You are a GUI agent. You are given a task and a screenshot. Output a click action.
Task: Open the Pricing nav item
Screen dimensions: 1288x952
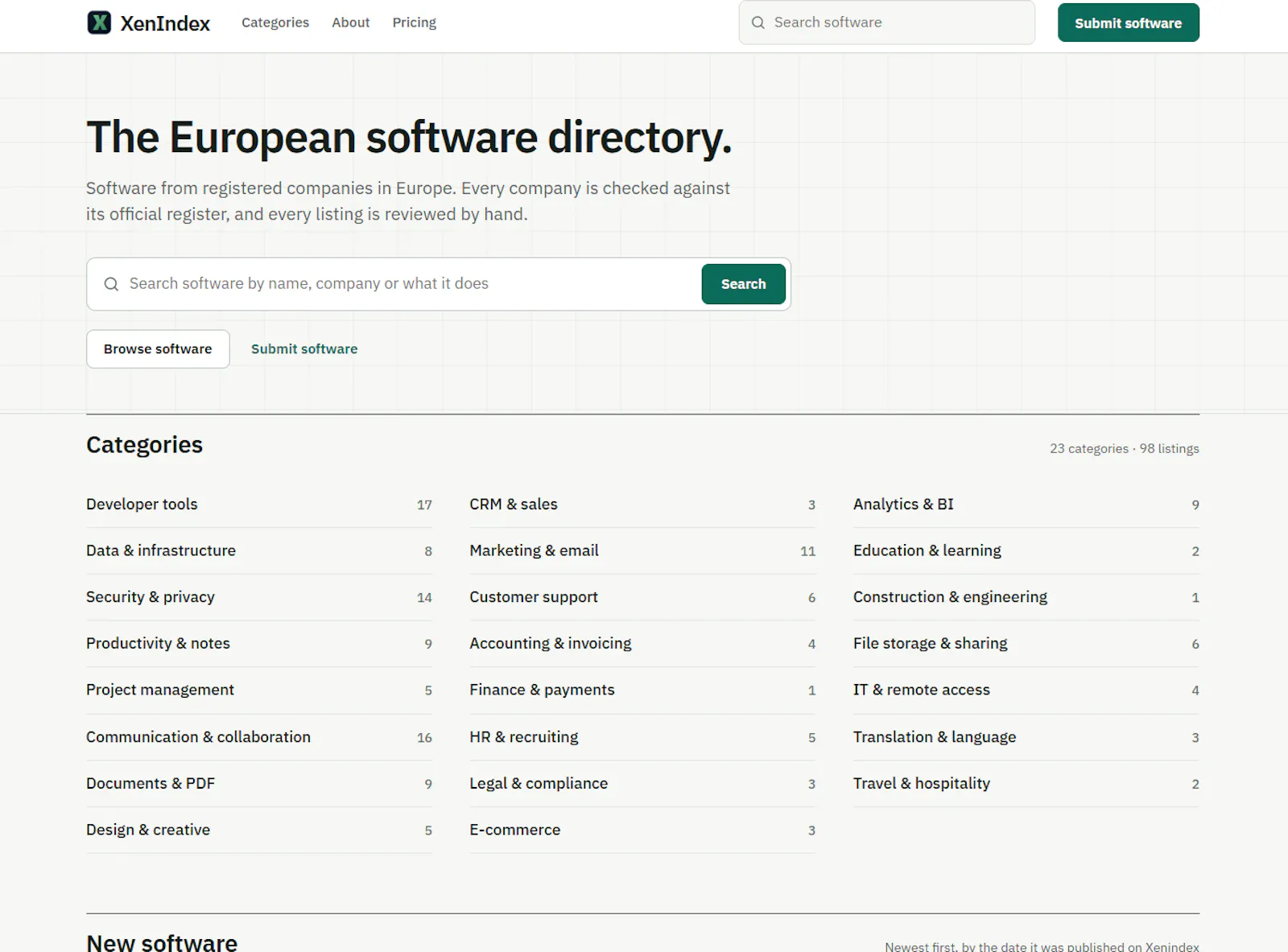click(x=415, y=23)
